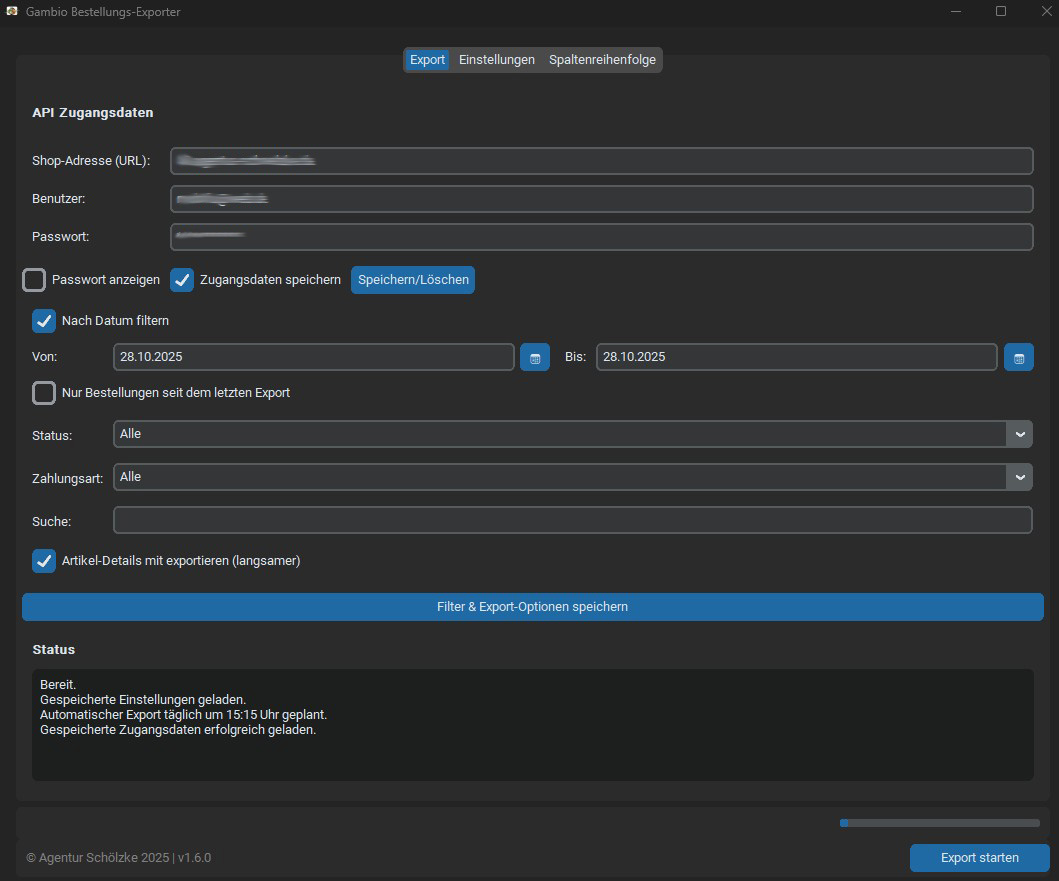Click the Gambio app icon in title bar

tap(12, 12)
